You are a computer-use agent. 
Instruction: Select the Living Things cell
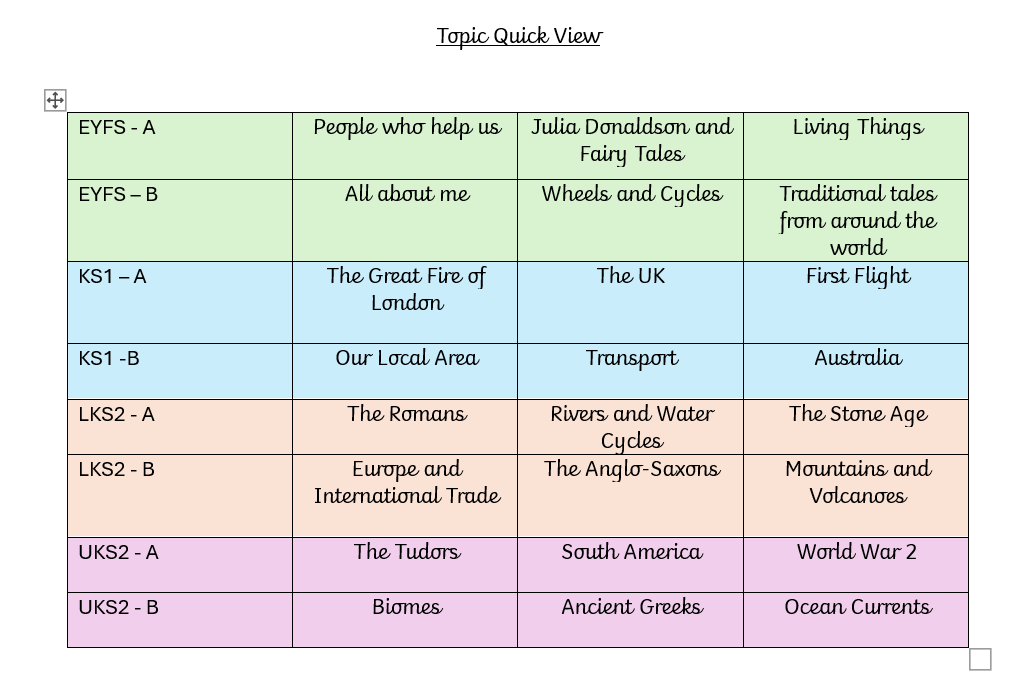coord(857,128)
